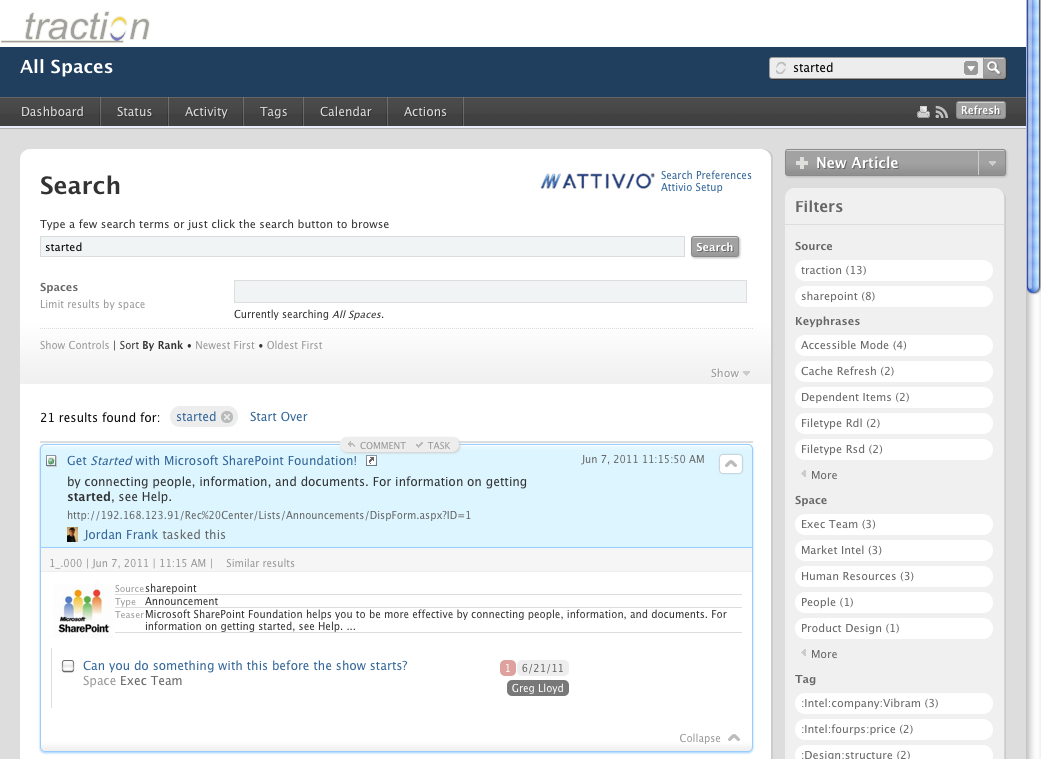Image resolution: width=1041 pixels, height=759 pixels.
Task: Expand More under Keyphrases filters
Action: point(823,475)
